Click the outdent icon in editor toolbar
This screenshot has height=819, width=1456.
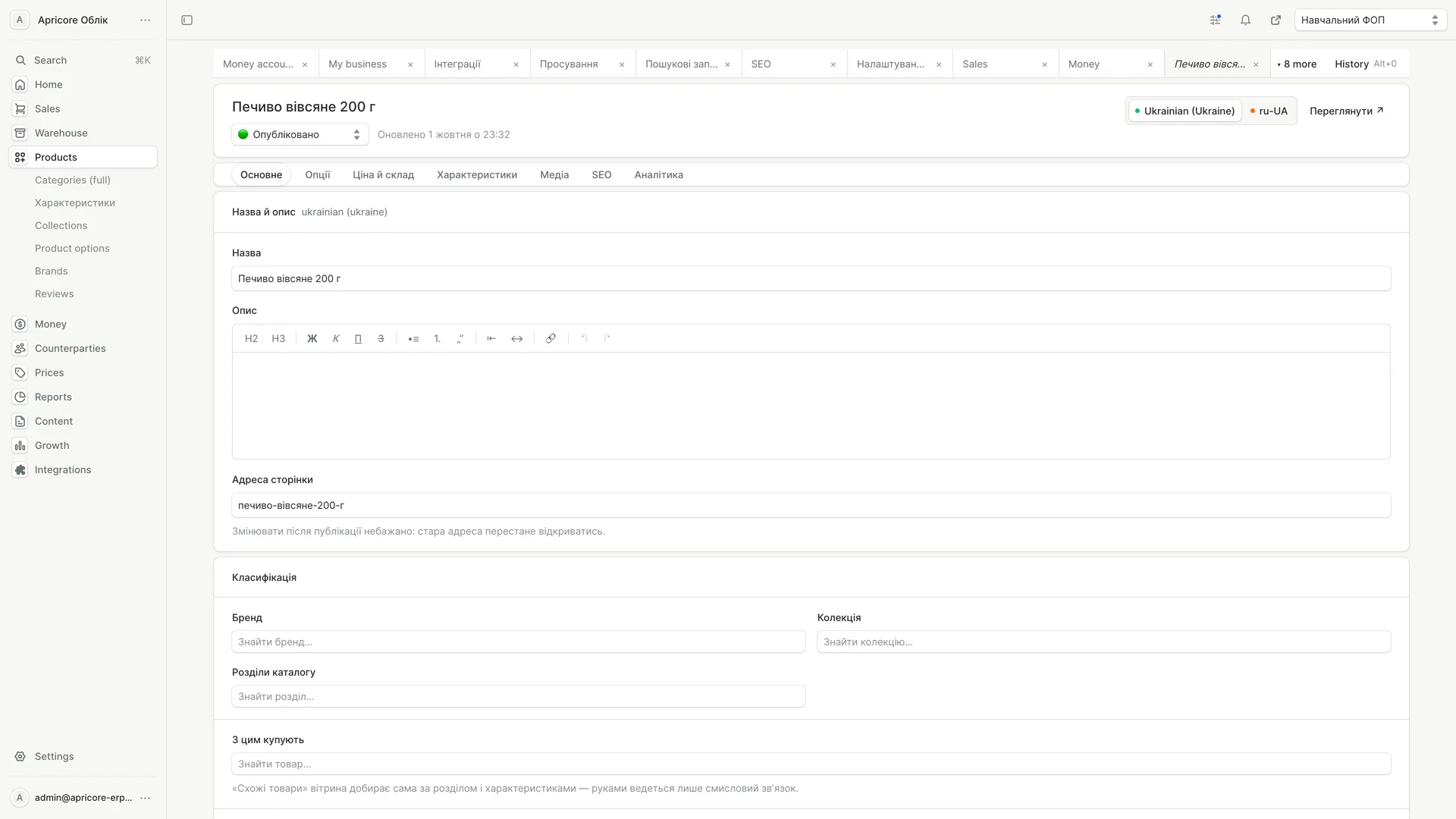coord(491,339)
